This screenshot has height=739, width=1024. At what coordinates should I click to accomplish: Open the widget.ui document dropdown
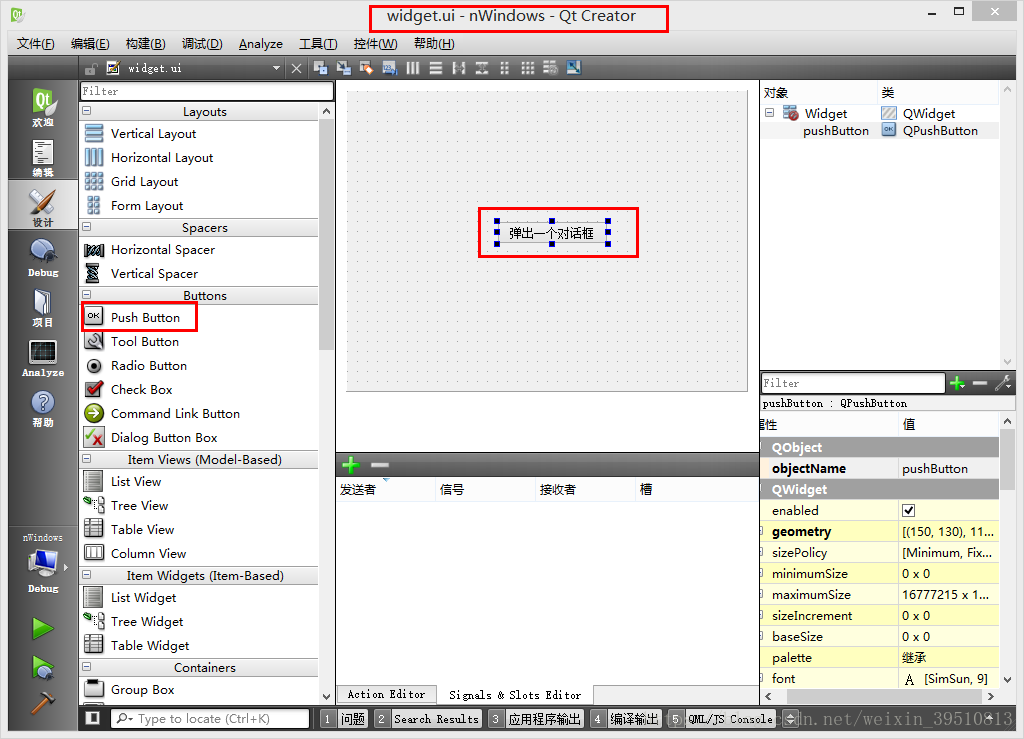[276, 68]
